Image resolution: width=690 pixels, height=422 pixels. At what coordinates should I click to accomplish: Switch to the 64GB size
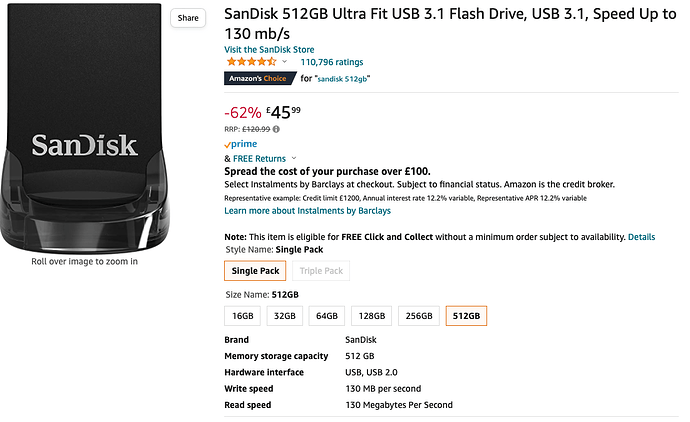tap(327, 316)
